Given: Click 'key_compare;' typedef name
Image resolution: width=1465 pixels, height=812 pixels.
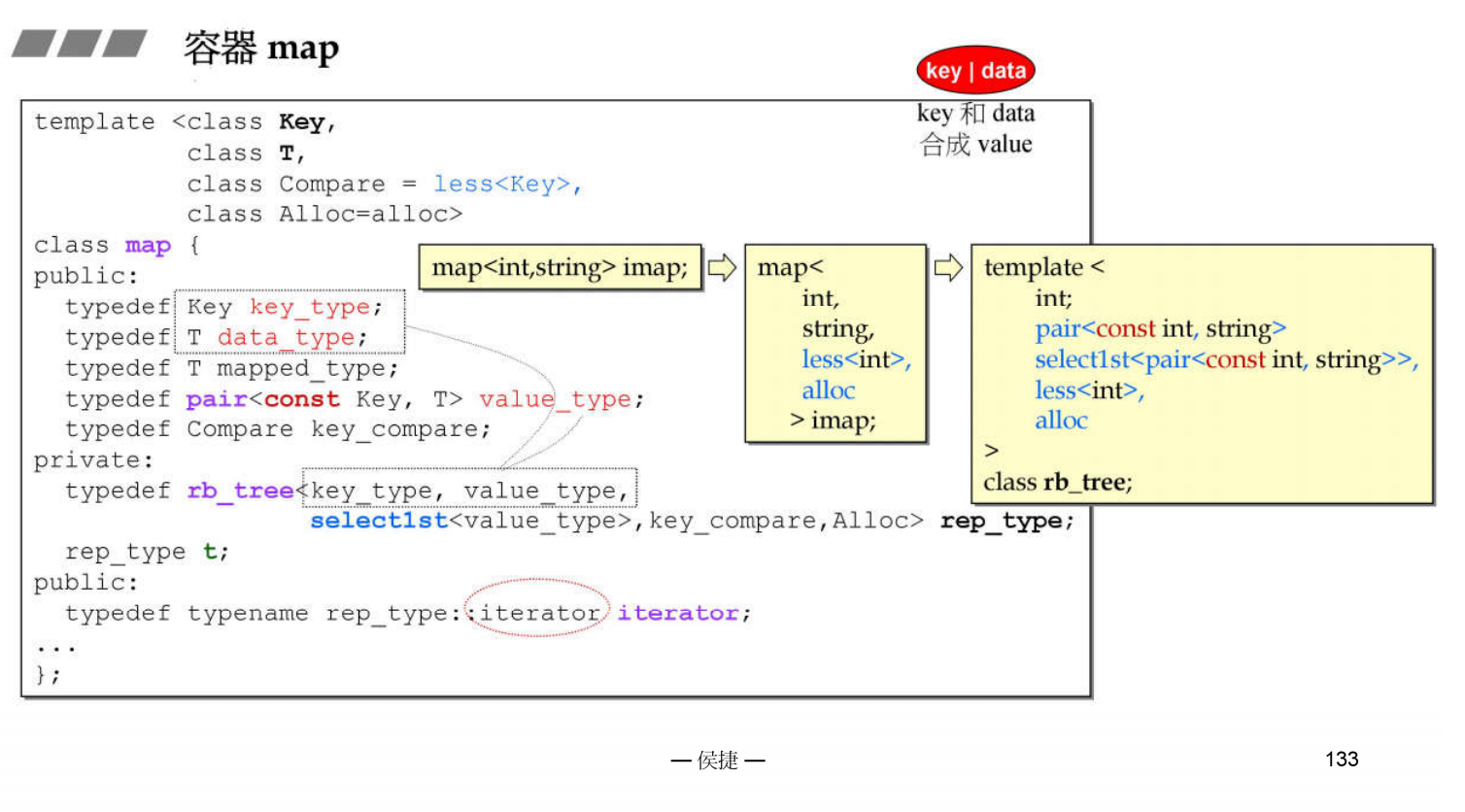Looking at the screenshot, I should (x=400, y=429).
